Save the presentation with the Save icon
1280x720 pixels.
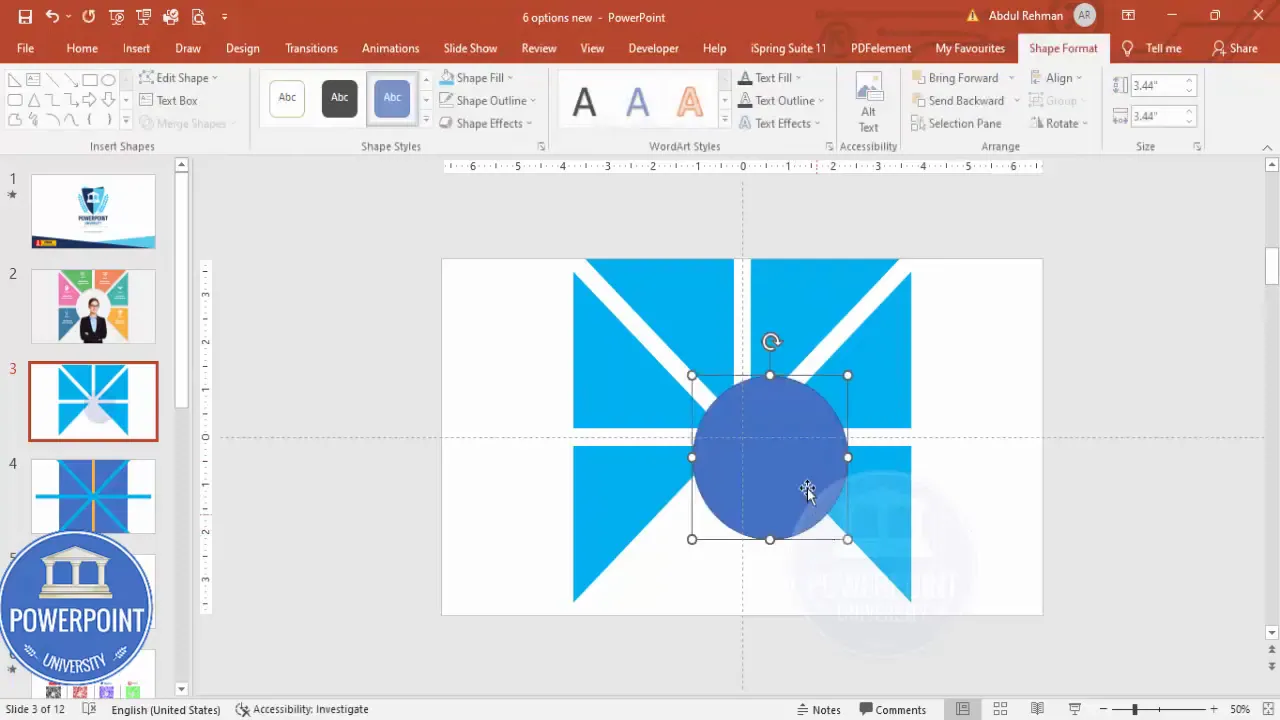coord(25,17)
